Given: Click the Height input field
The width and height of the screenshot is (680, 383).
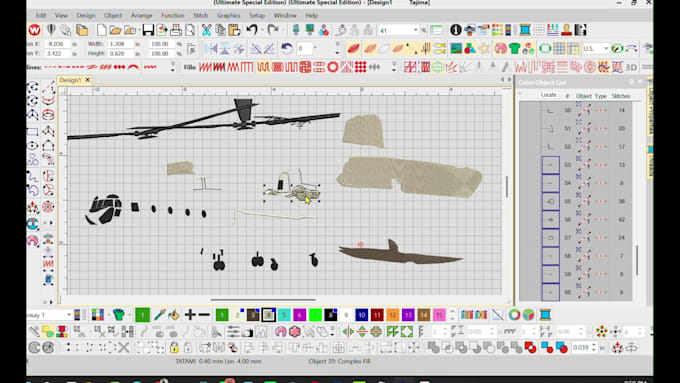Looking at the screenshot, I should [120, 53].
